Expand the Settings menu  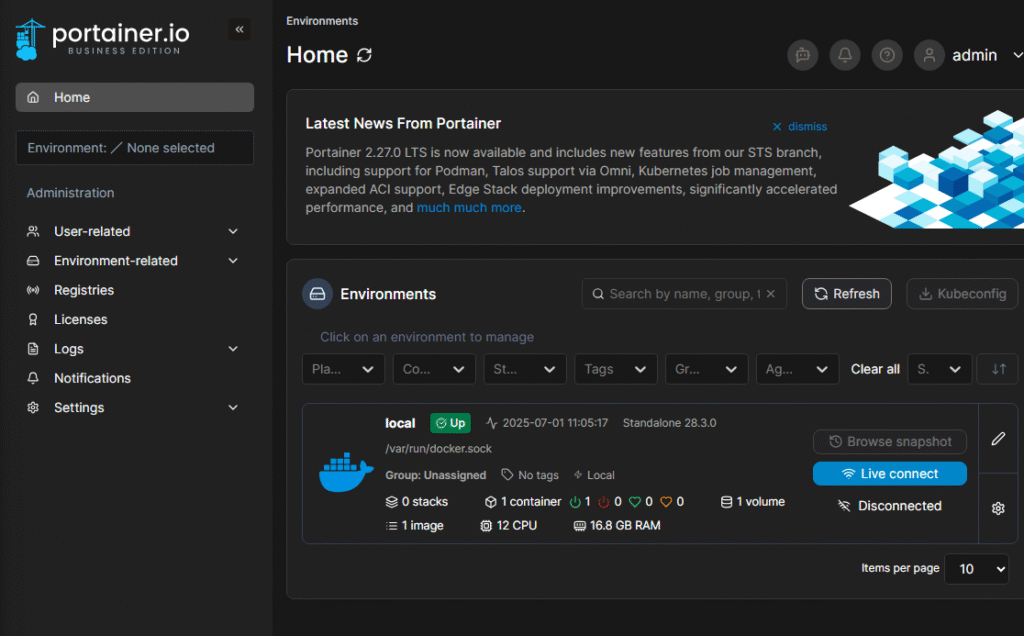pos(133,407)
